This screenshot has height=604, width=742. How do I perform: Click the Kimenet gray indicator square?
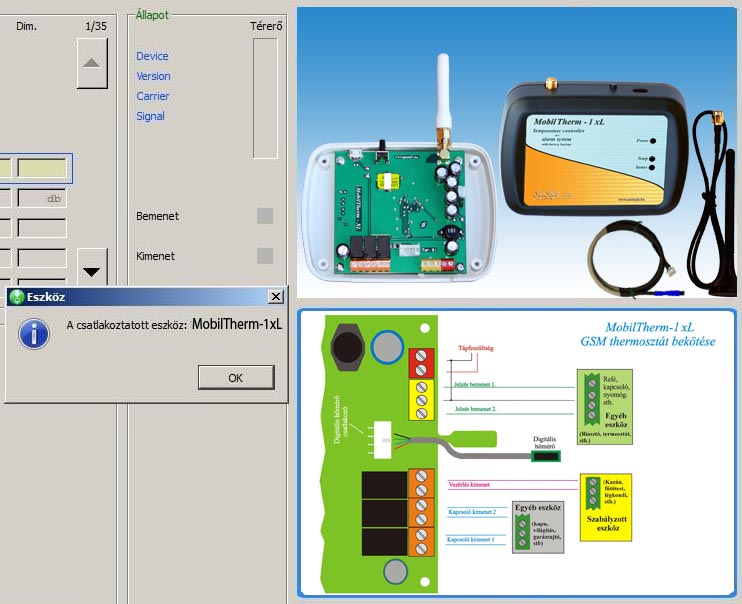pos(265,256)
